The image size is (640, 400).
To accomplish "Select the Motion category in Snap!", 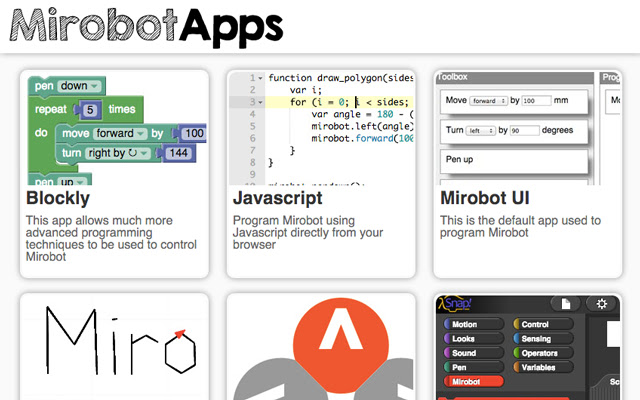I will tap(473, 324).
